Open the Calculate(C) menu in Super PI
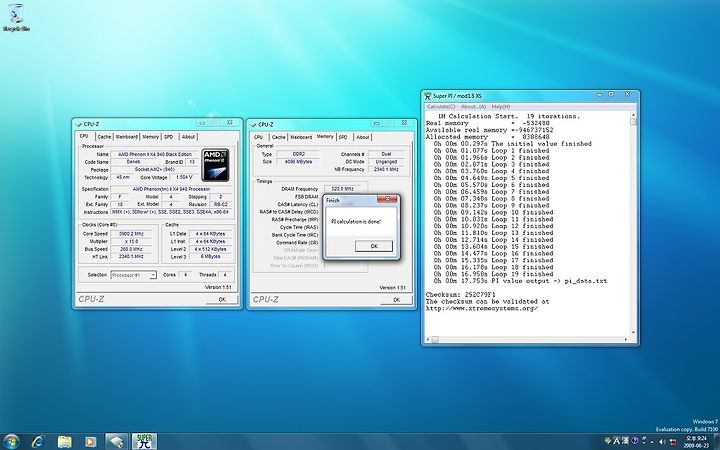This screenshot has width=720, height=450. pos(441,107)
